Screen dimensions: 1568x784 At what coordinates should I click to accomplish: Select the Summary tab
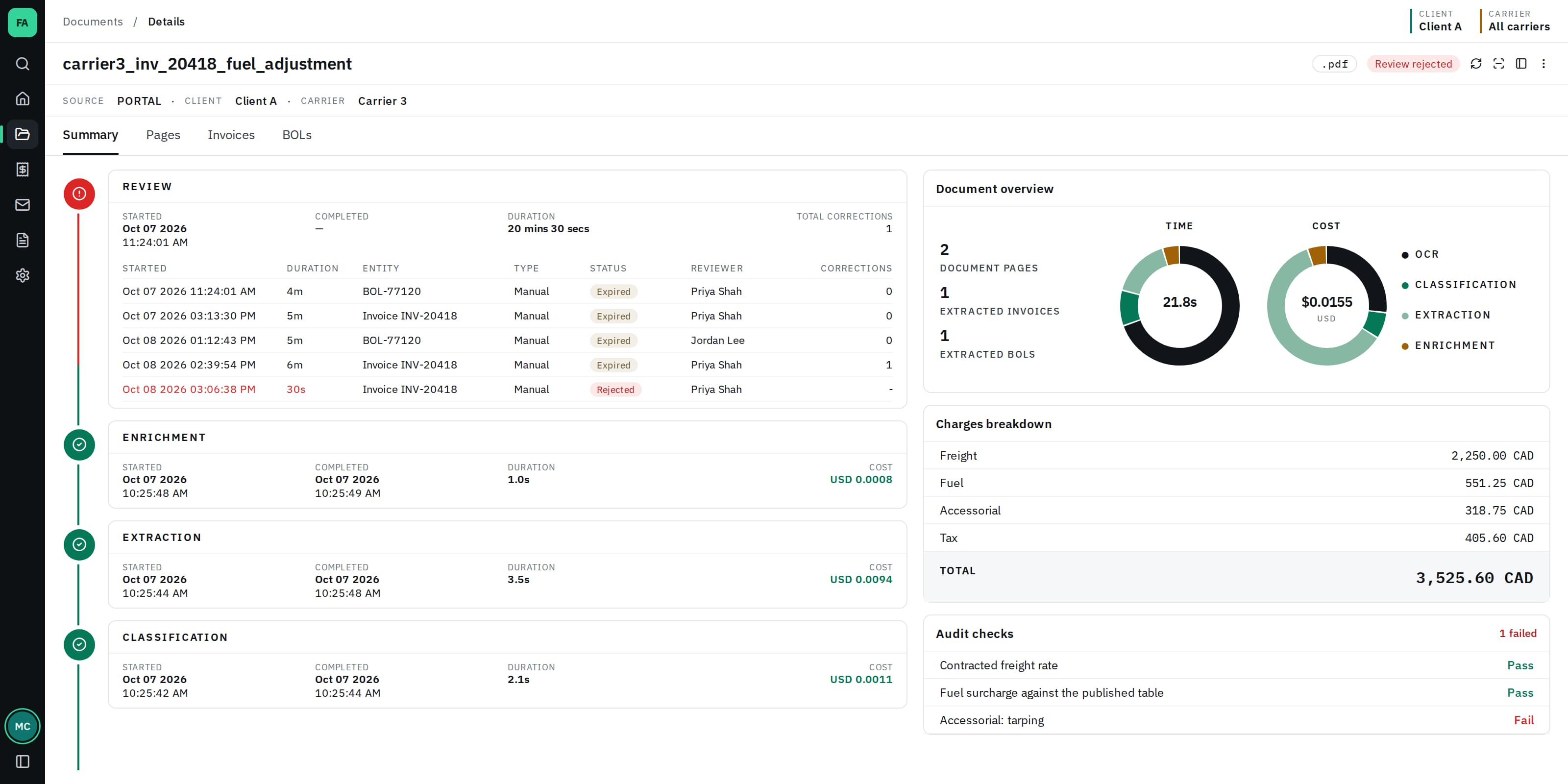pyautogui.click(x=90, y=135)
